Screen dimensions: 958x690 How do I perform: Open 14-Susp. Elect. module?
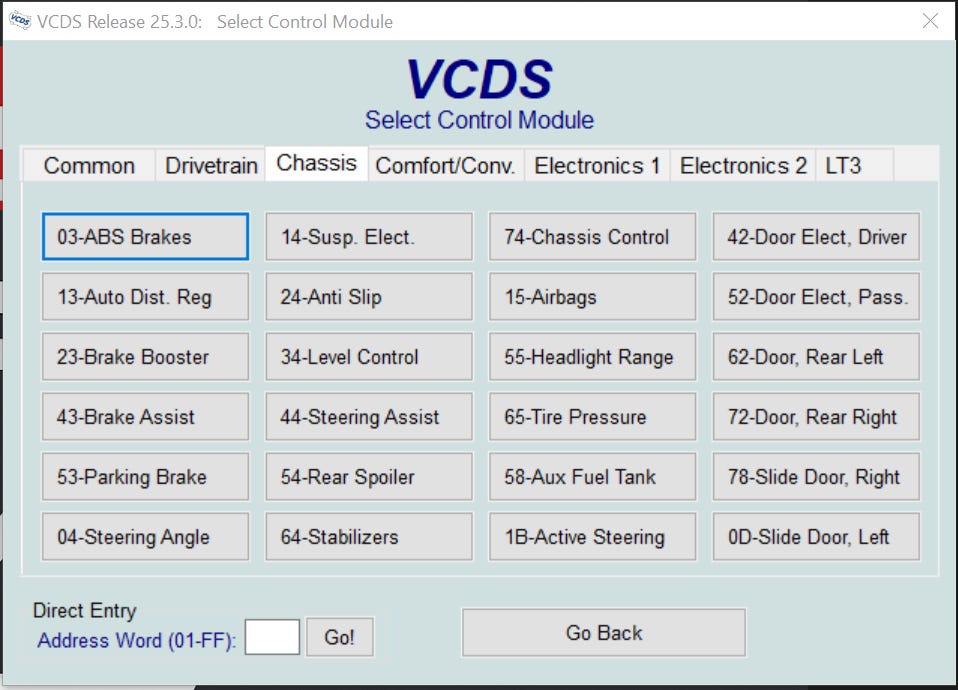point(369,237)
